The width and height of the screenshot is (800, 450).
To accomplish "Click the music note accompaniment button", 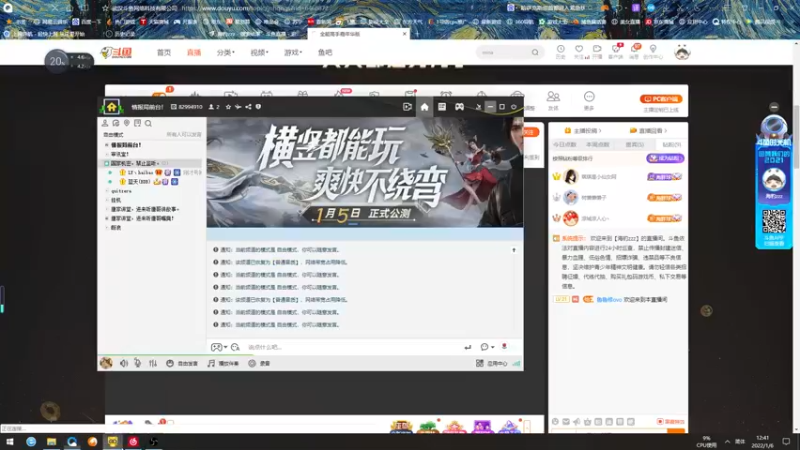I will tap(223, 363).
